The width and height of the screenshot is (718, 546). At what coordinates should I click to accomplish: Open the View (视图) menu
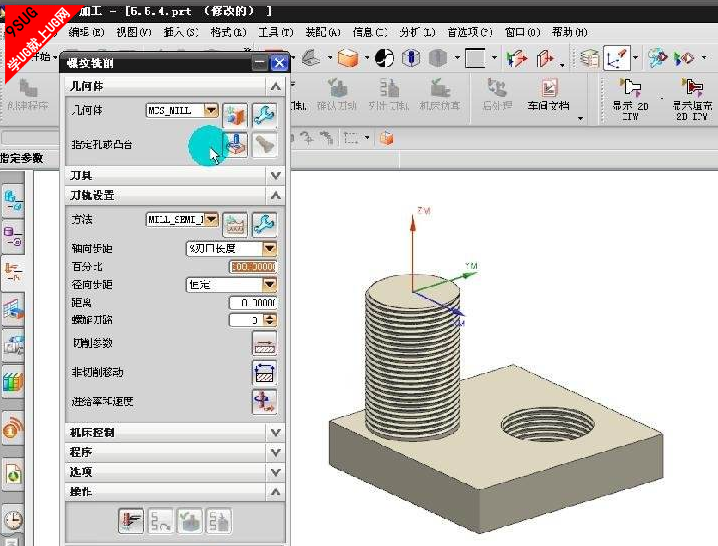[133, 32]
